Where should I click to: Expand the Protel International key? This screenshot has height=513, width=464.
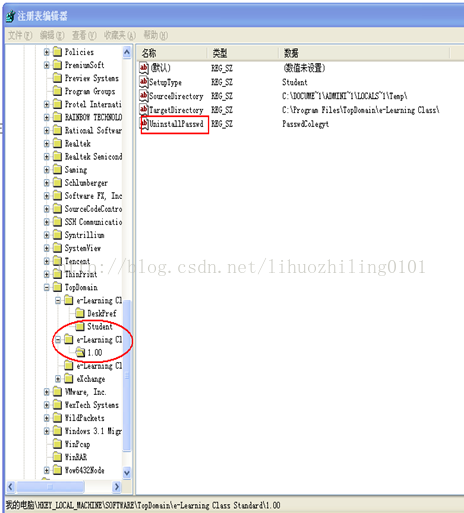pyautogui.click(x=47, y=104)
